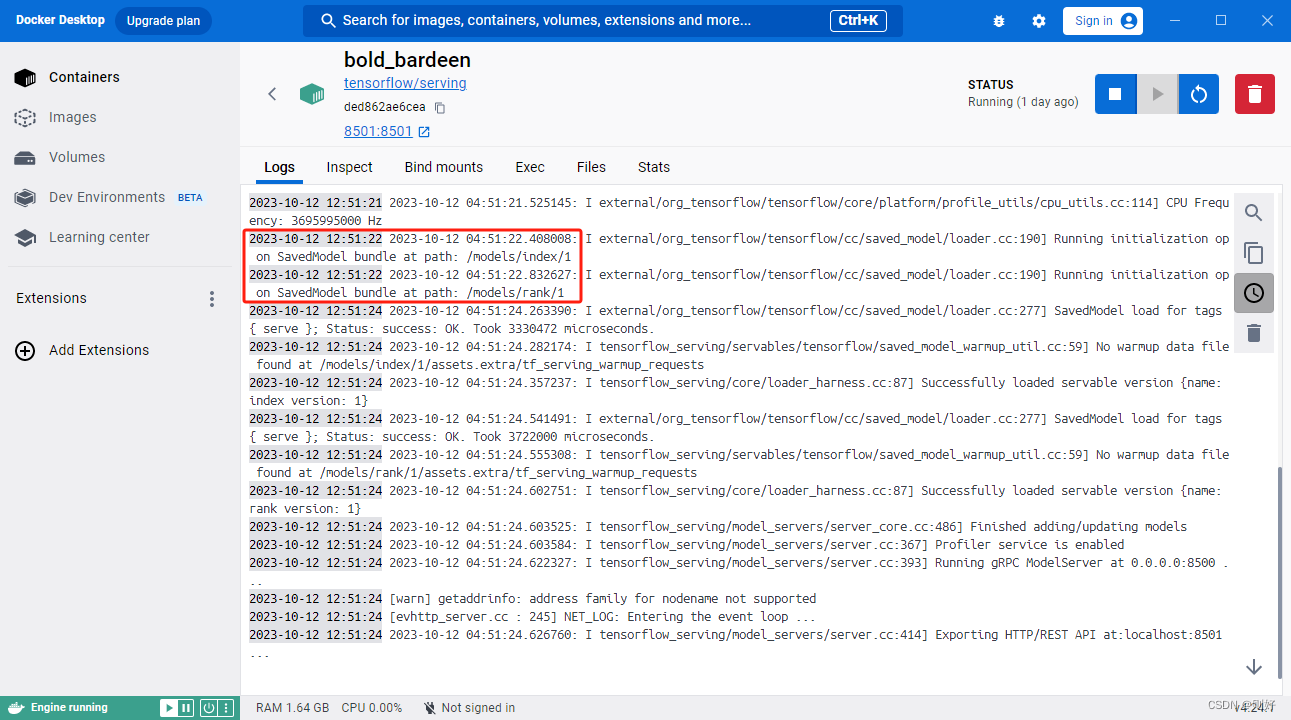Screen dimensions: 1291x720
Task: Open Containers in the sidebar
Action: pyautogui.click(x=120, y=77)
